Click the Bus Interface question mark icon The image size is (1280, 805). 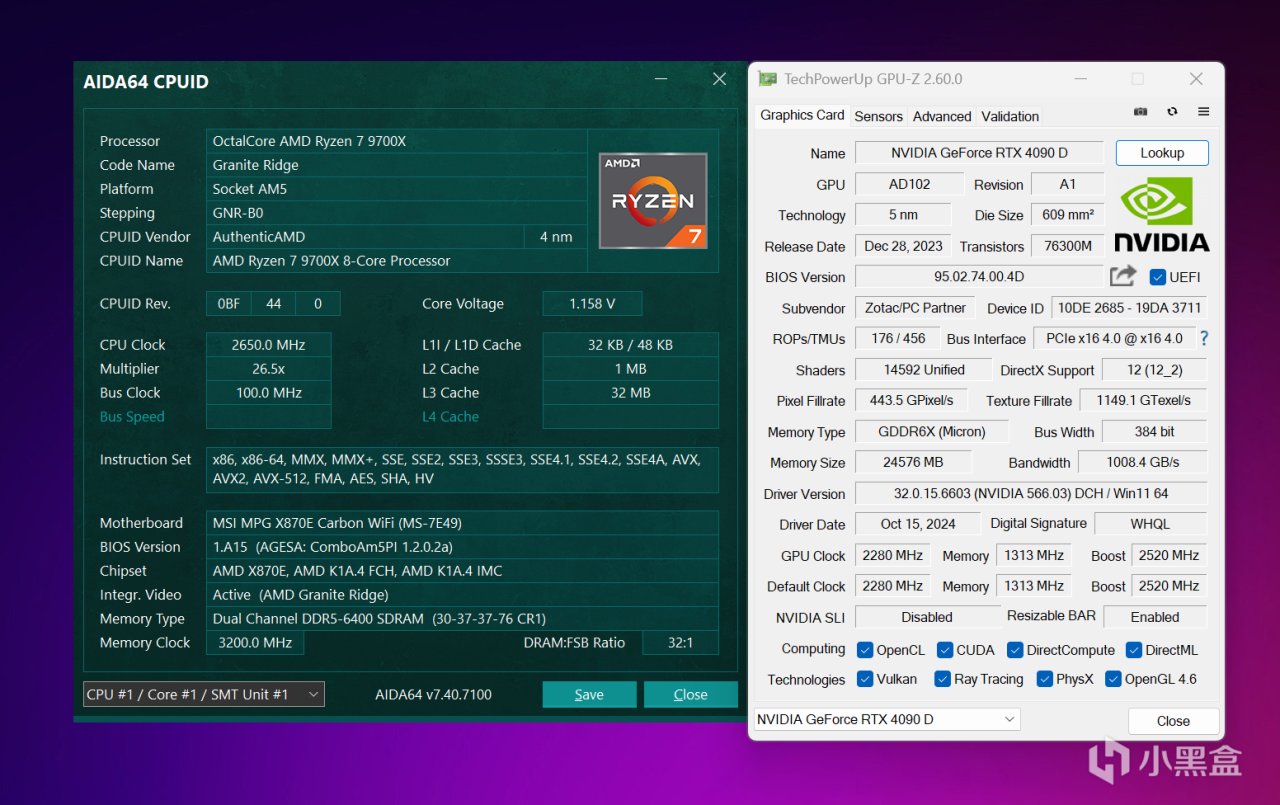[1204, 338]
